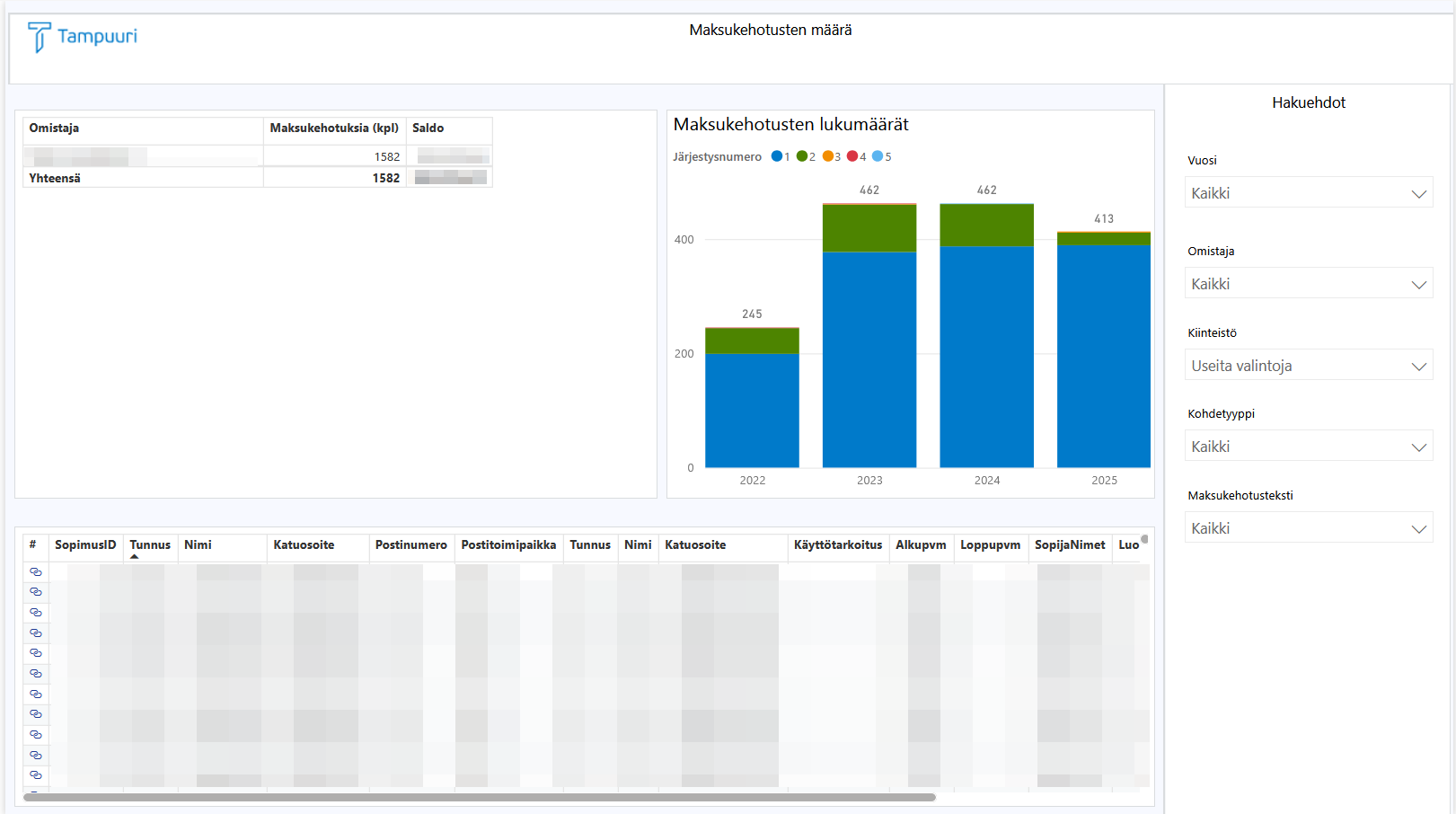Image resolution: width=1456 pixels, height=814 pixels.
Task: Click the sort arrow under Tunnus column
Action: (135, 557)
